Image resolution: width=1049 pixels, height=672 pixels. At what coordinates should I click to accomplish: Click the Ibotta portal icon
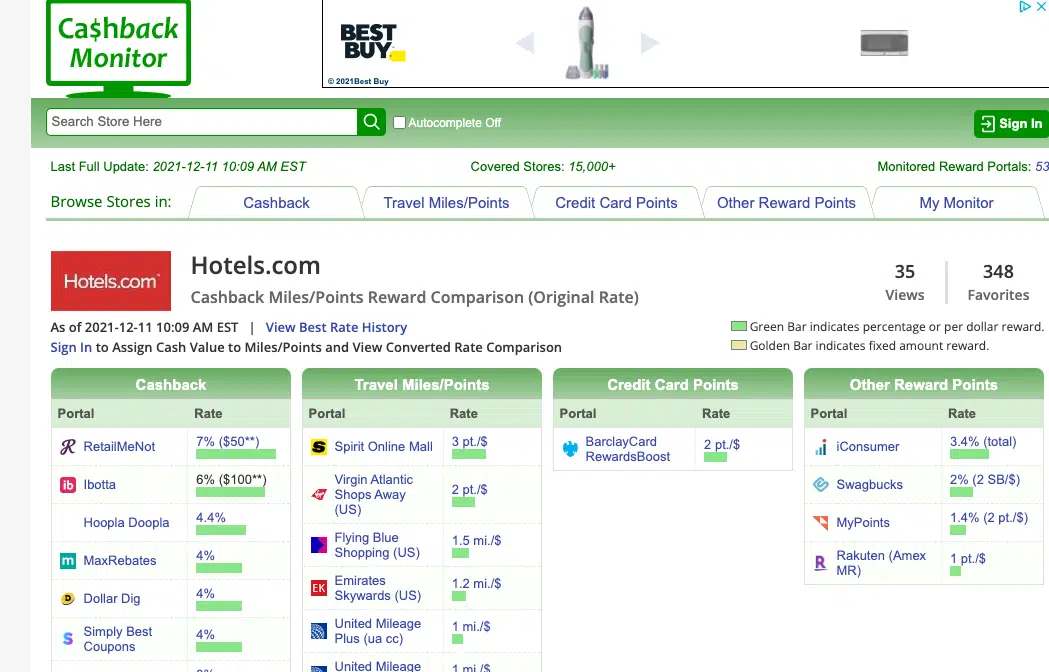click(68, 485)
